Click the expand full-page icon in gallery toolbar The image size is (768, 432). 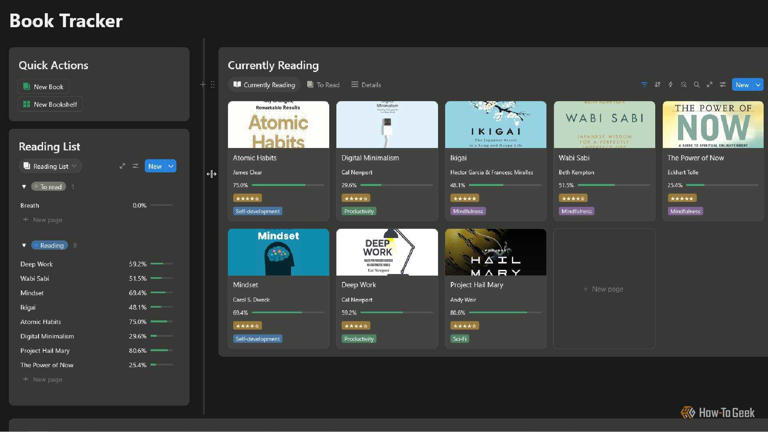[709, 85]
